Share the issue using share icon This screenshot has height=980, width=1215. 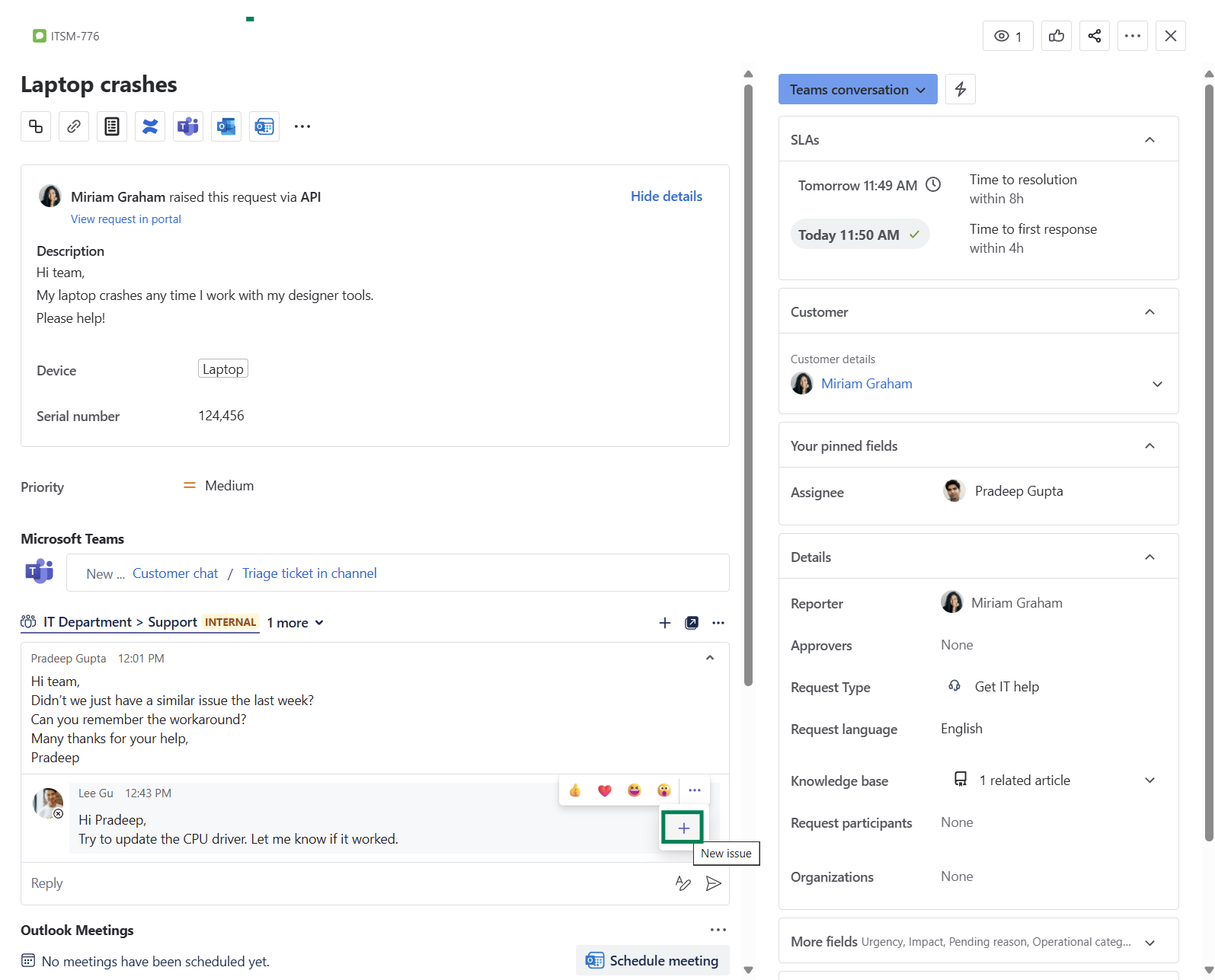[1094, 36]
